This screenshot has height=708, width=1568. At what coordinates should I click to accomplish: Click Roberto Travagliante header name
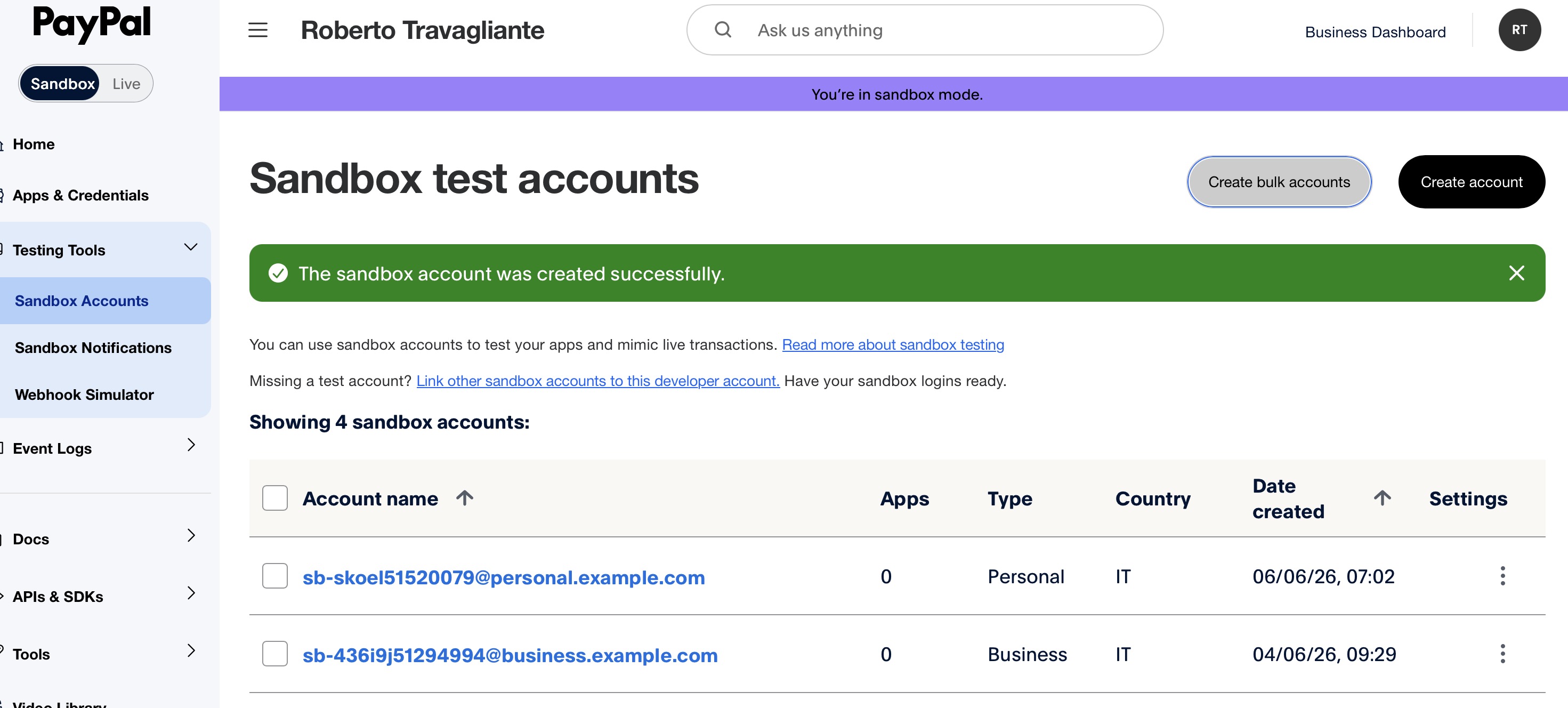coord(423,30)
